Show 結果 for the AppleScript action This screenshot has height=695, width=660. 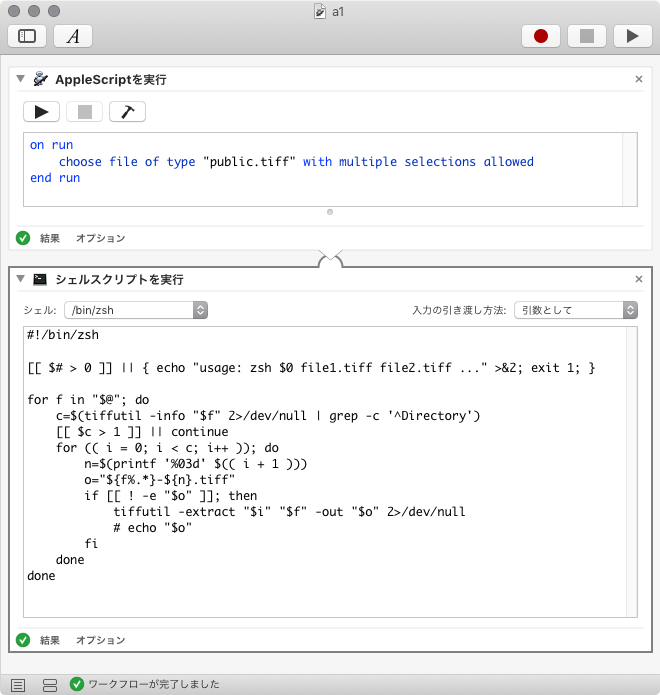(x=50, y=238)
